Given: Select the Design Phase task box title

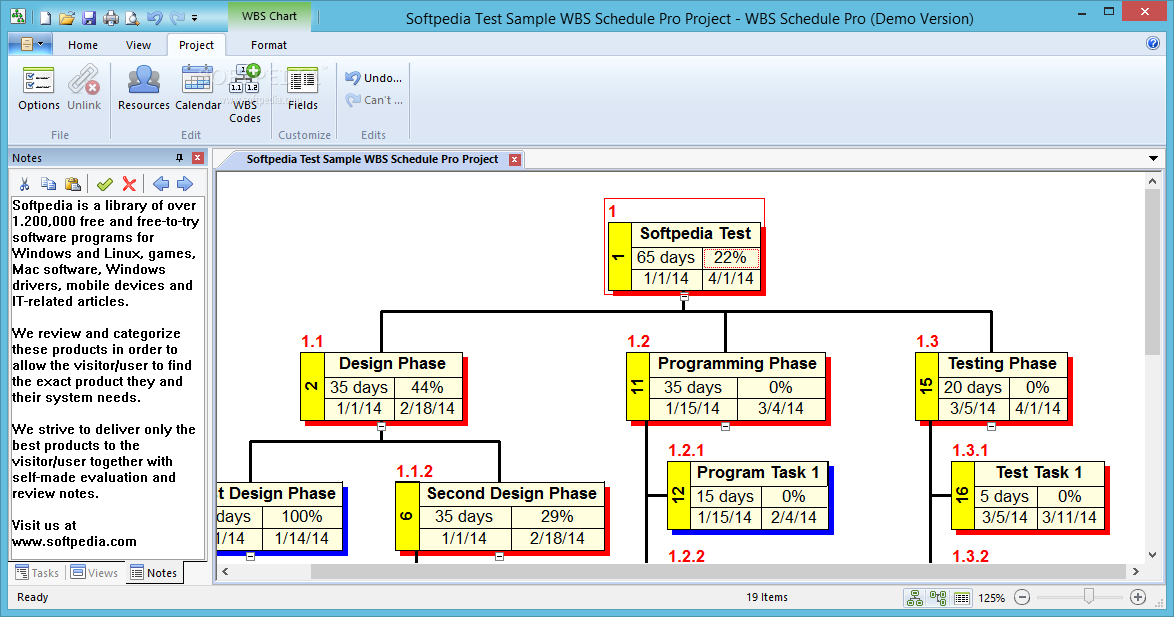Looking at the screenshot, I should pyautogui.click(x=392, y=364).
